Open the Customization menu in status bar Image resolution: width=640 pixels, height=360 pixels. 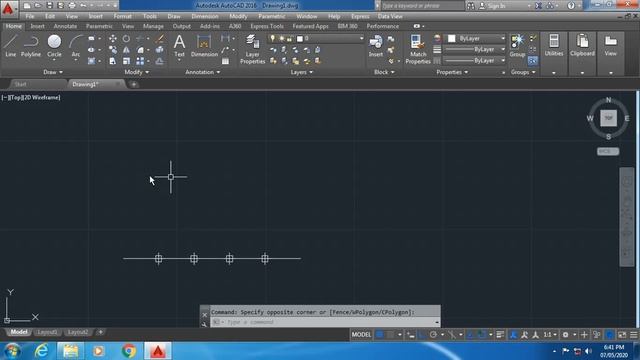point(633,335)
